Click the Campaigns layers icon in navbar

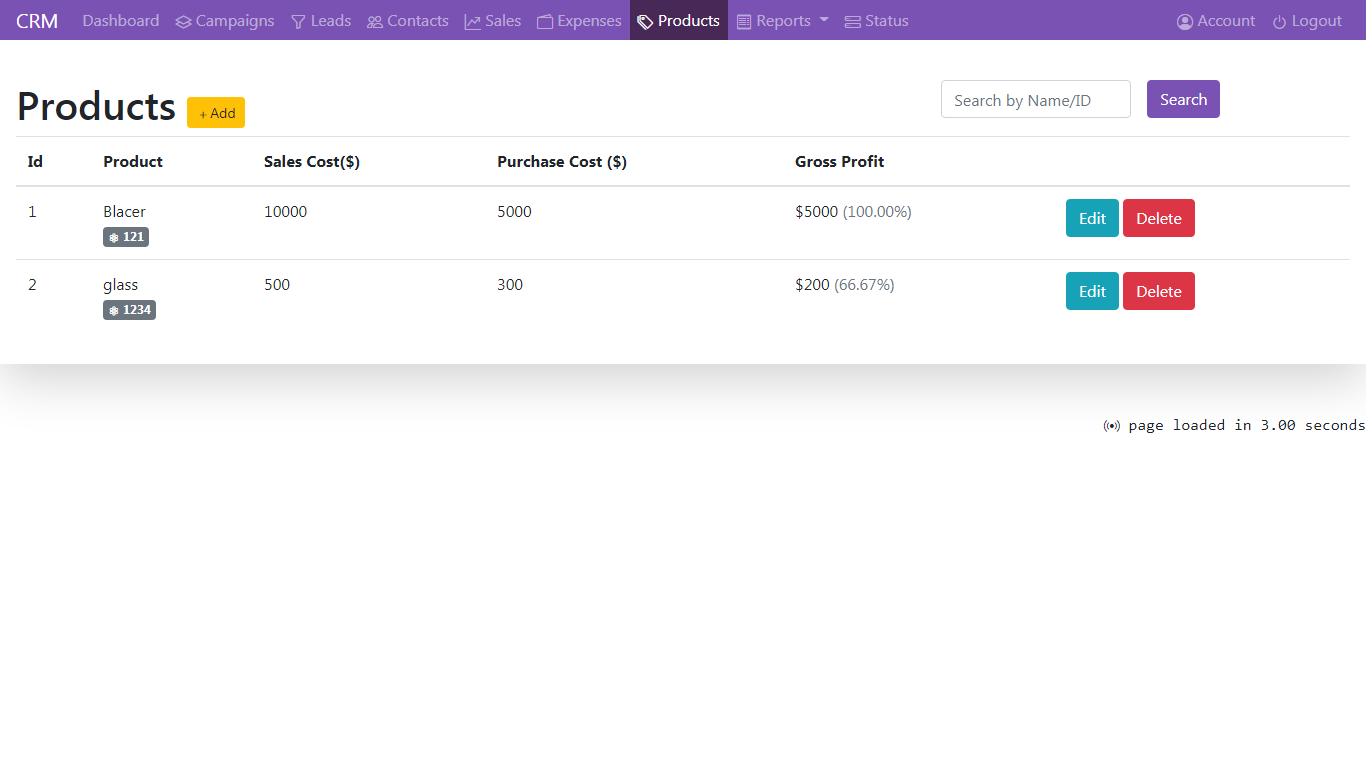click(183, 22)
